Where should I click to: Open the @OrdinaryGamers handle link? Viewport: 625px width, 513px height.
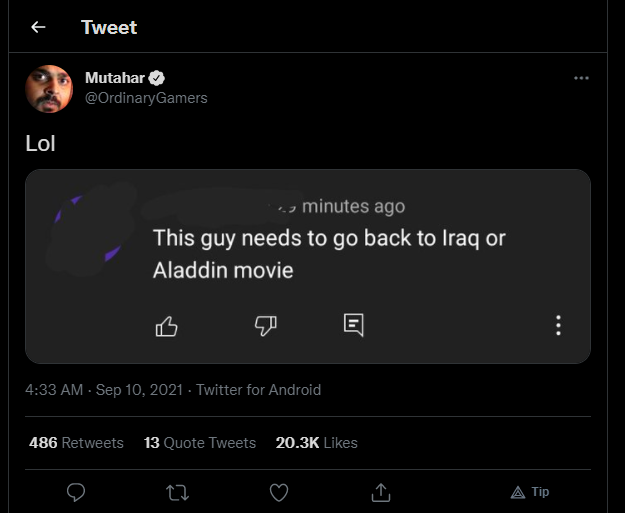coord(146,98)
